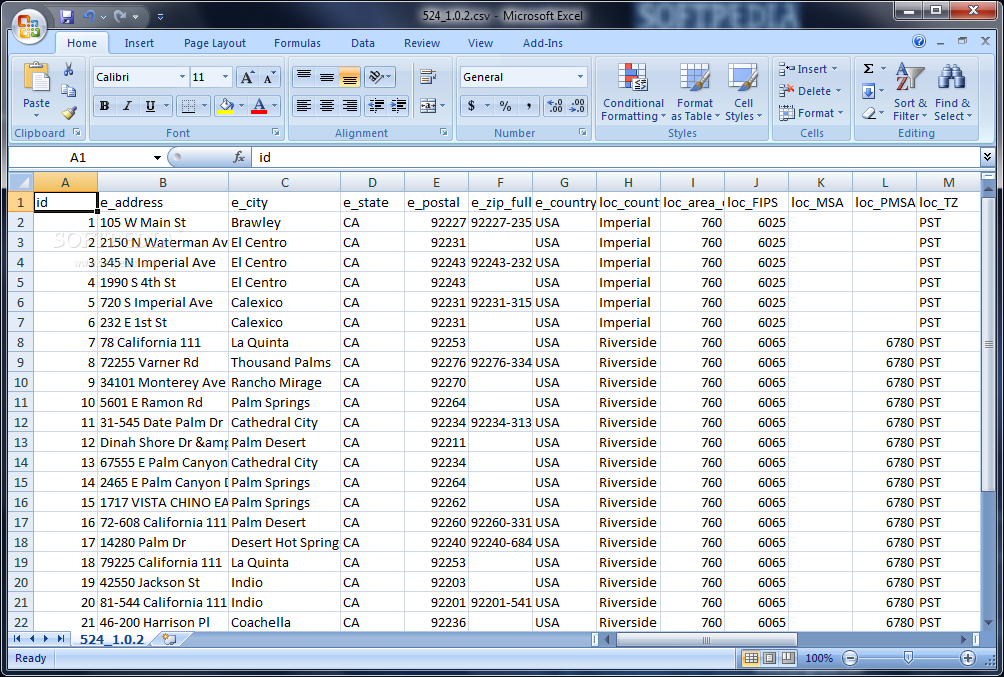Click the Office Button orb
This screenshot has height=677, width=1004.
click(x=29, y=27)
